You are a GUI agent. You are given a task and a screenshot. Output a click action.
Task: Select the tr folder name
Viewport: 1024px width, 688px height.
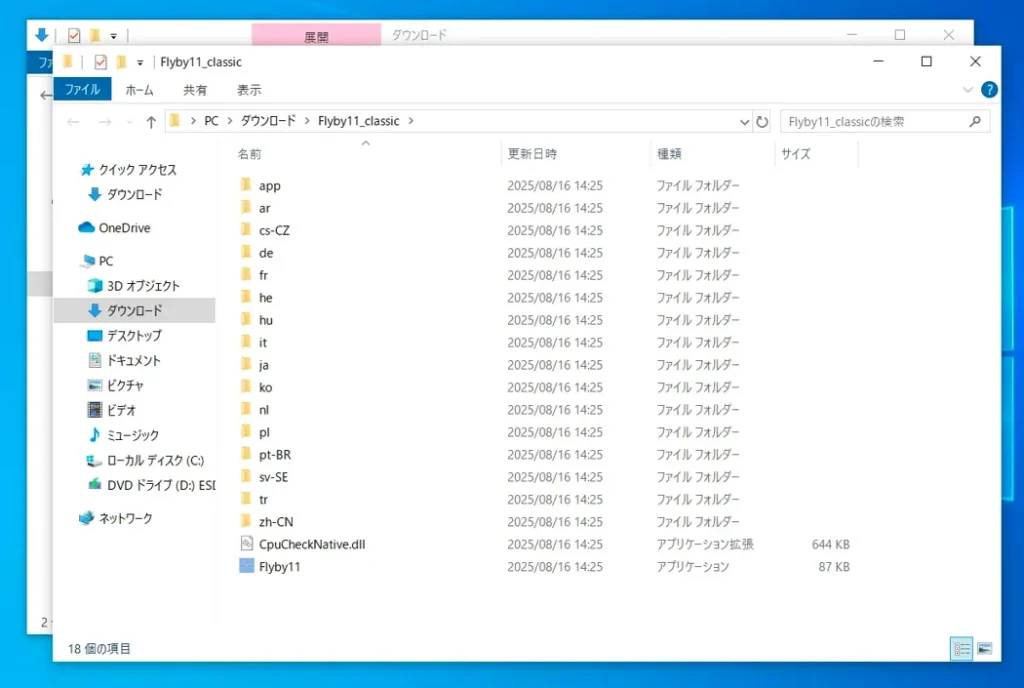pyautogui.click(x=263, y=499)
